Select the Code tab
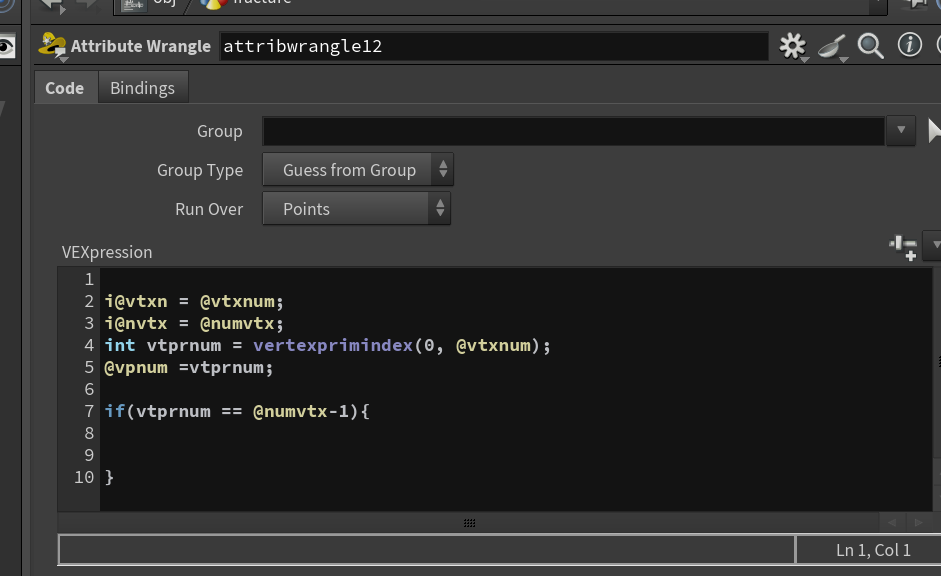This screenshot has width=941, height=576. [x=65, y=88]
